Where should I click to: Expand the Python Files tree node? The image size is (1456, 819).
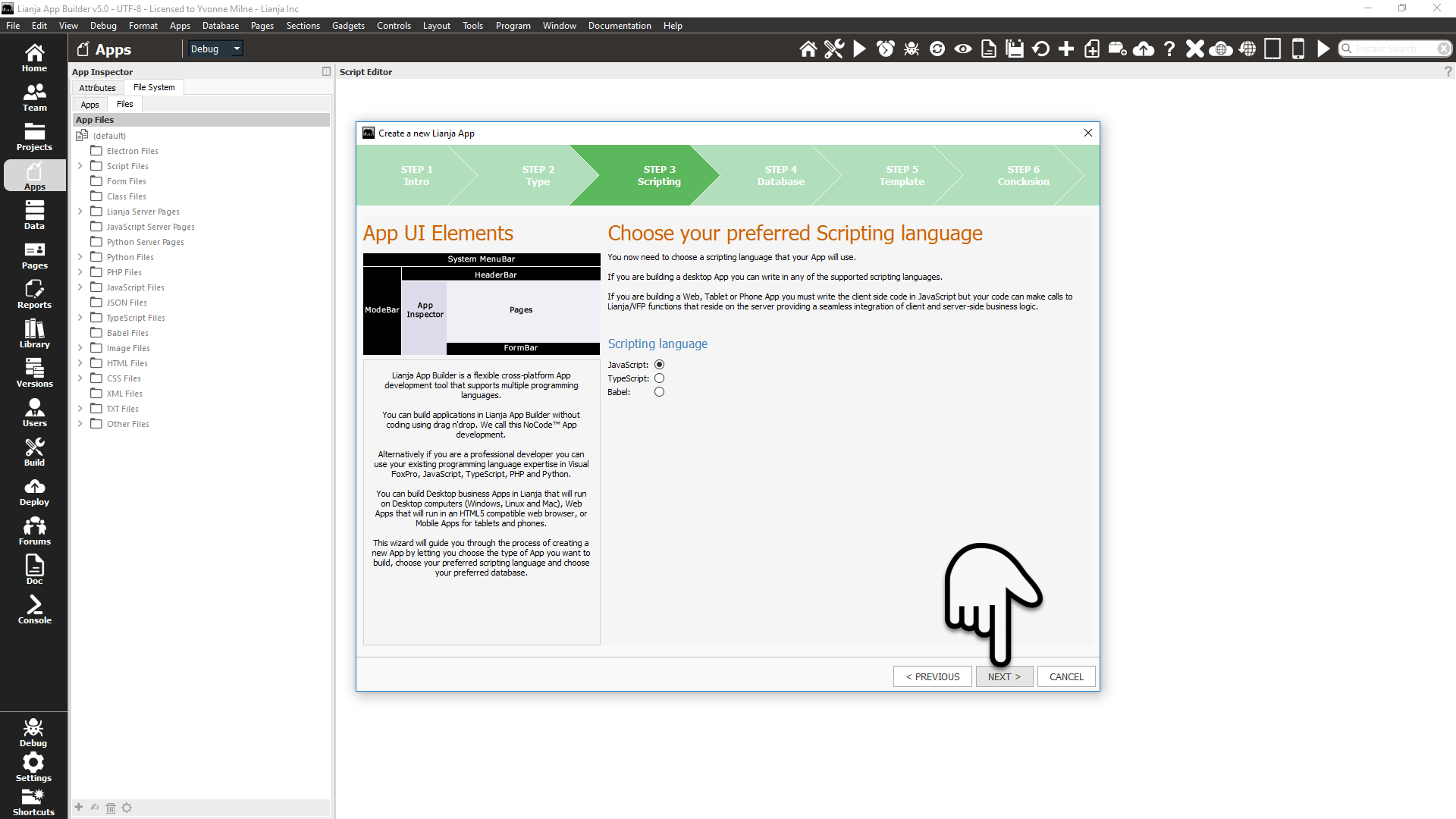point(80,257)
